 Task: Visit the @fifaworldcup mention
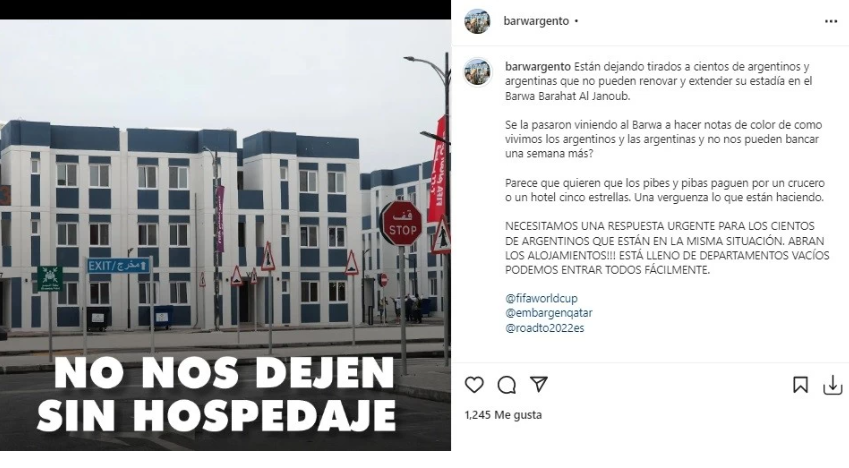pos(541,298)
